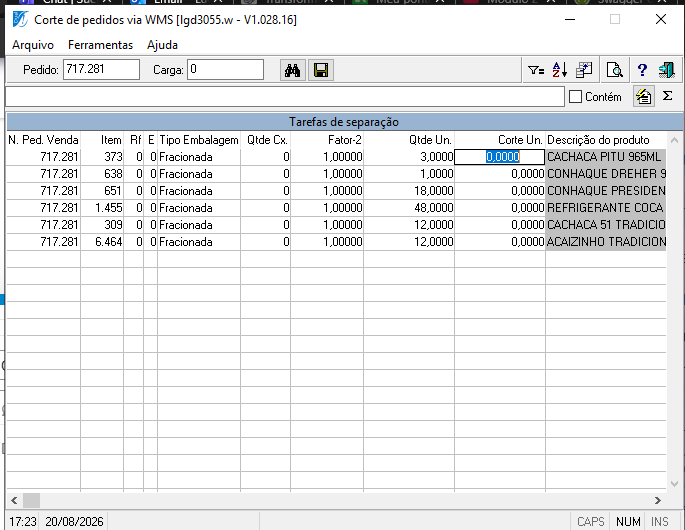This screenshot has width=685, height=530.
Task: Click the refresh list icon beside Contém
Action: pyautogui.click(x=643, y=96)
